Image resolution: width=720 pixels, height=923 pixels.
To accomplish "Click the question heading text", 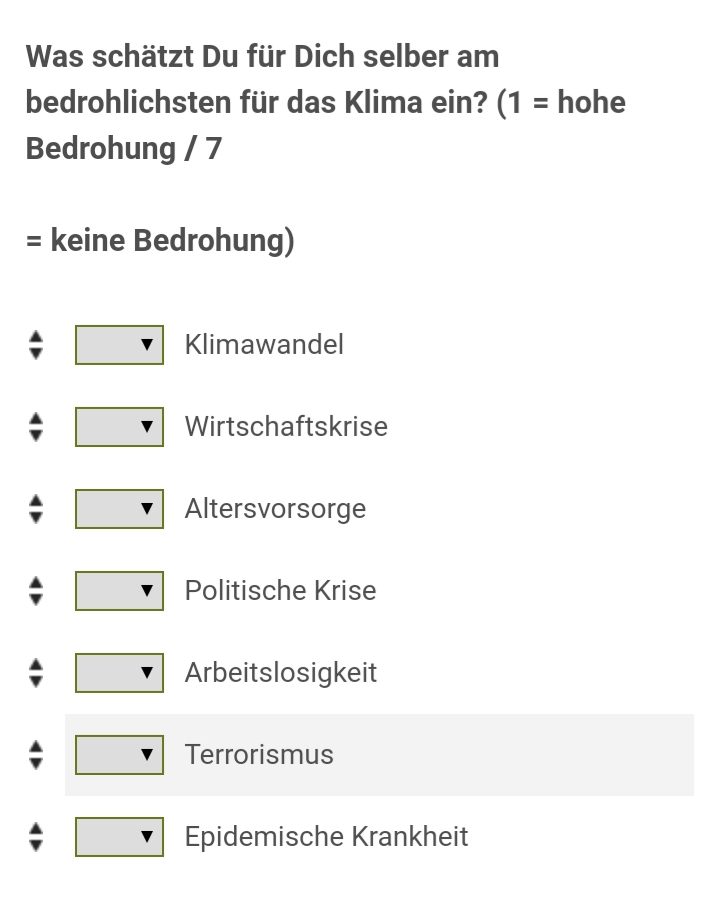I will [326, 148].
